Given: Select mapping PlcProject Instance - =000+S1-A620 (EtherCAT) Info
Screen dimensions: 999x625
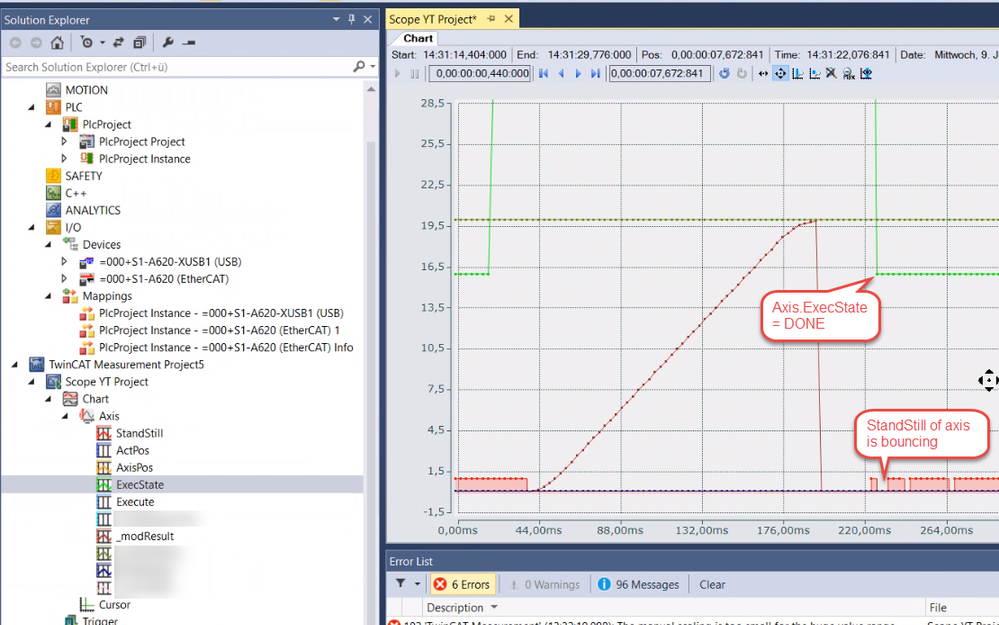Looking at the screenshot, I should 226,348.
